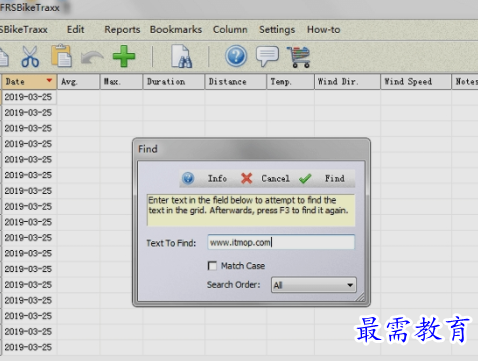Click the Duration column header
The image size is (478, 361).
(x=174, y=82)
